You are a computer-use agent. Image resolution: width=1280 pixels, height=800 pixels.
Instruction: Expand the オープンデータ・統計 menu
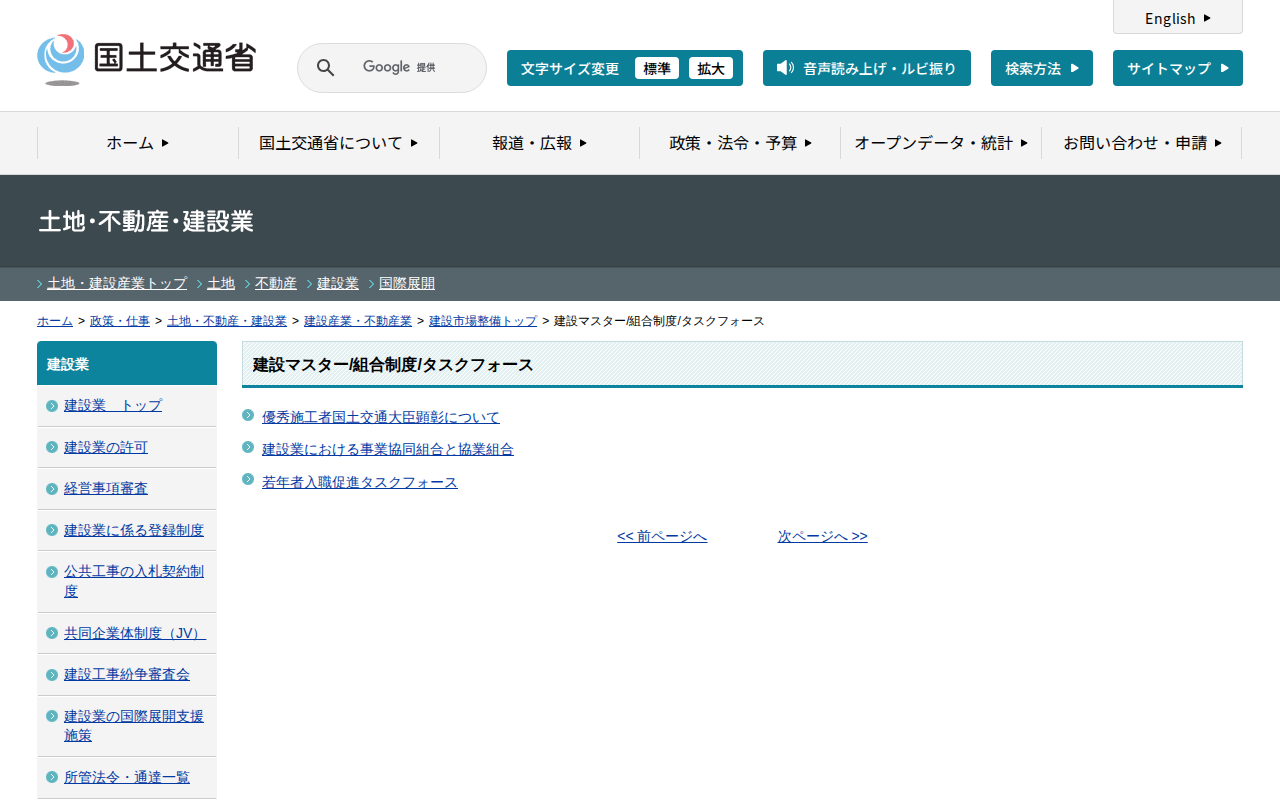pyautogui.click(x=941, y=143)
